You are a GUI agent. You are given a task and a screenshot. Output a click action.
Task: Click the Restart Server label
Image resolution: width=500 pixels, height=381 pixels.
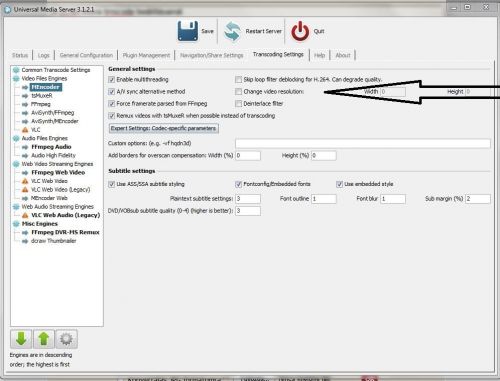point(264,31)
